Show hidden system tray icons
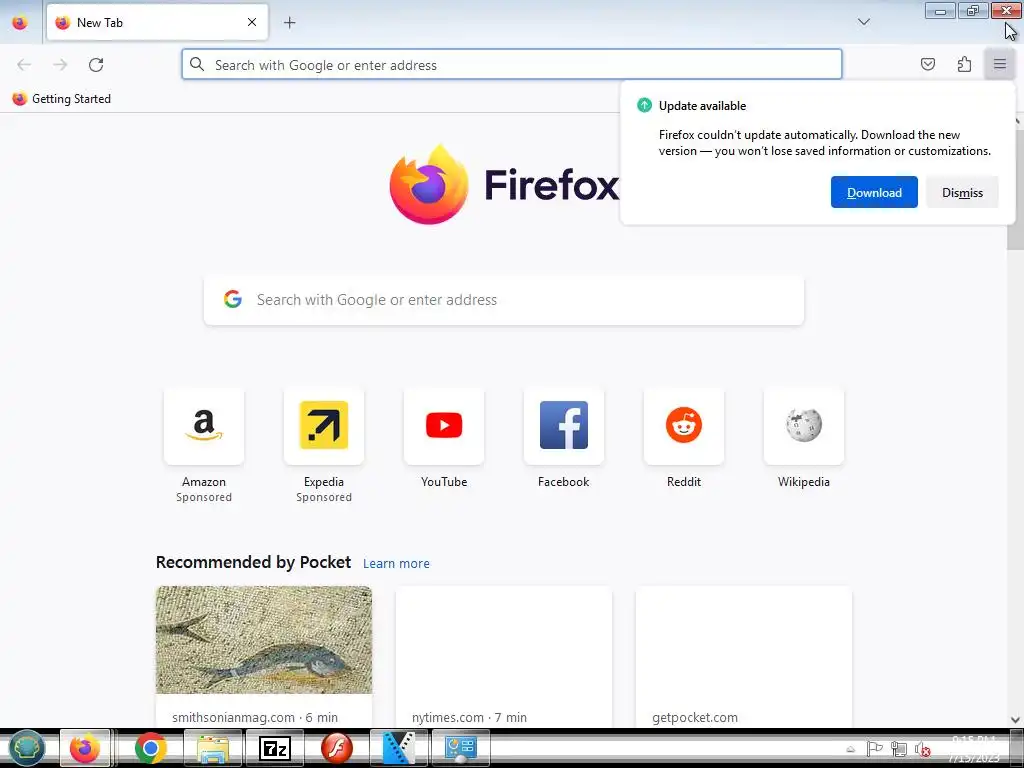 coord(850,749)
